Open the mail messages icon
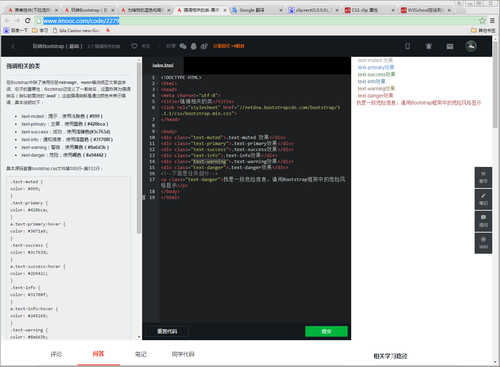The width and height of the screenshot is (500, 367). click(x=450, y=46)
